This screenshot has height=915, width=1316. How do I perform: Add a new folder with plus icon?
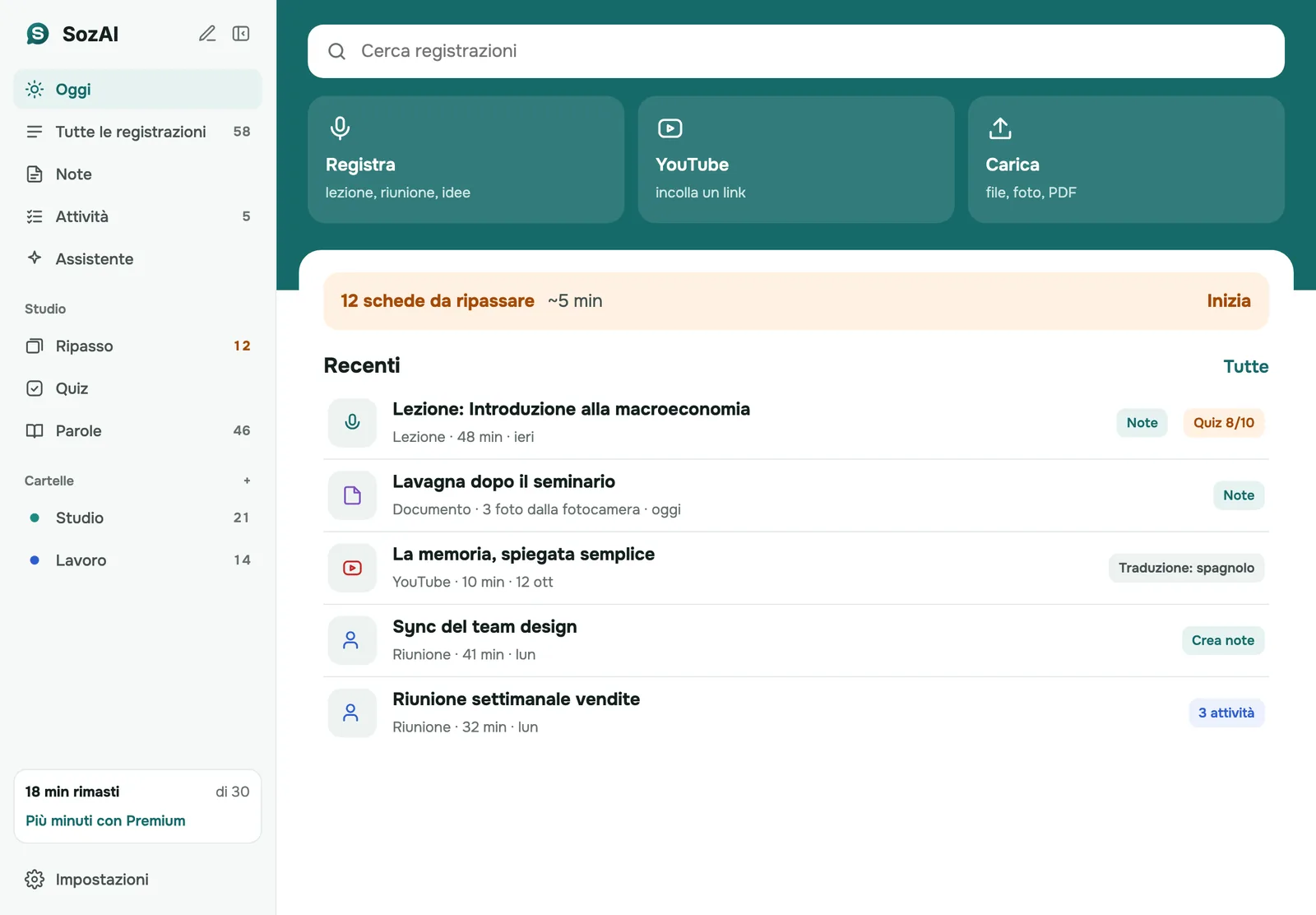pyautogui.click(x=247, y=481)
